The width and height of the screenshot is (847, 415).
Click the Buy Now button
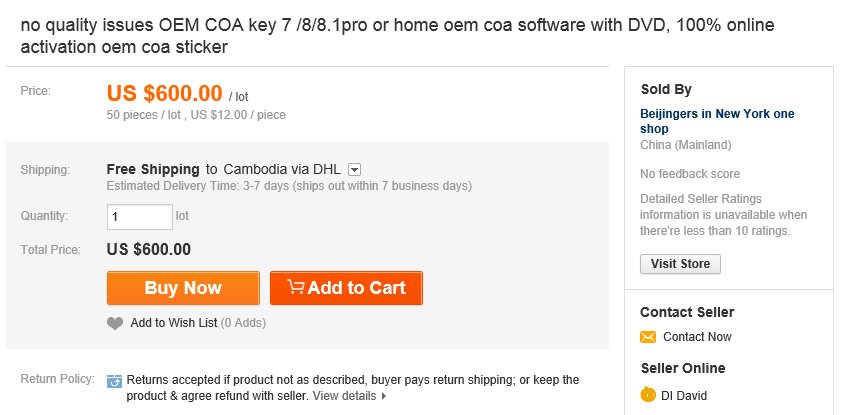click(183, 288)
